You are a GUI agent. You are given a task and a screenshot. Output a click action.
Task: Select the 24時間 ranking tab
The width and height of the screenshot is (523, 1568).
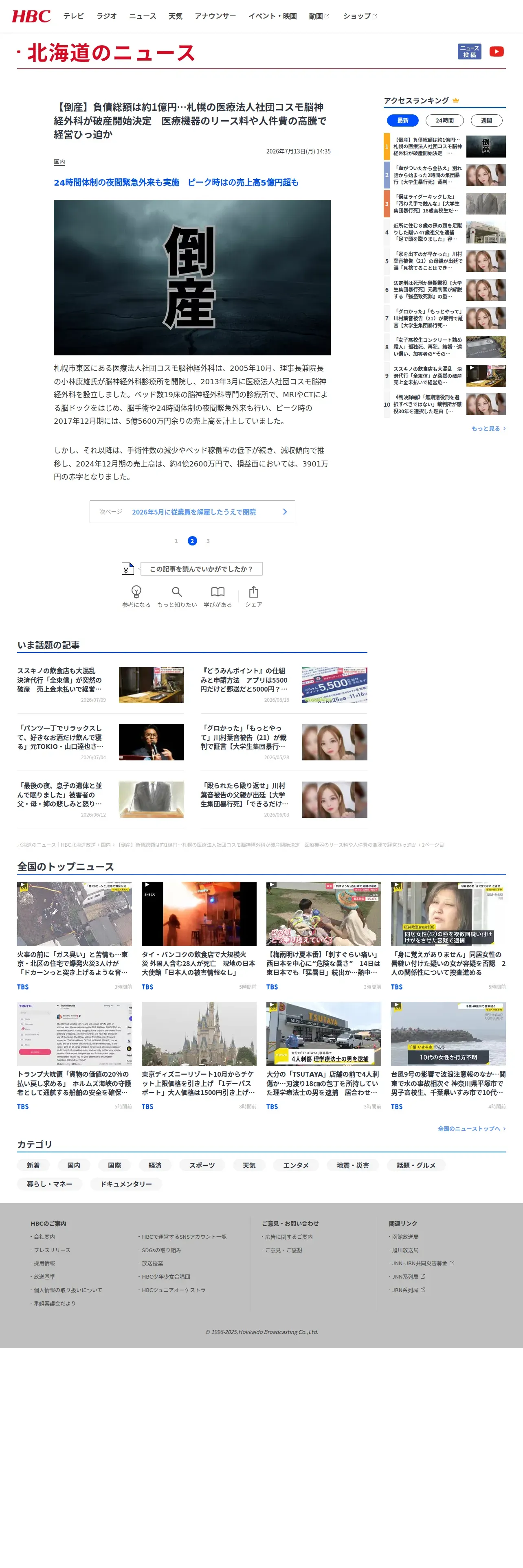tap(444, 120)
